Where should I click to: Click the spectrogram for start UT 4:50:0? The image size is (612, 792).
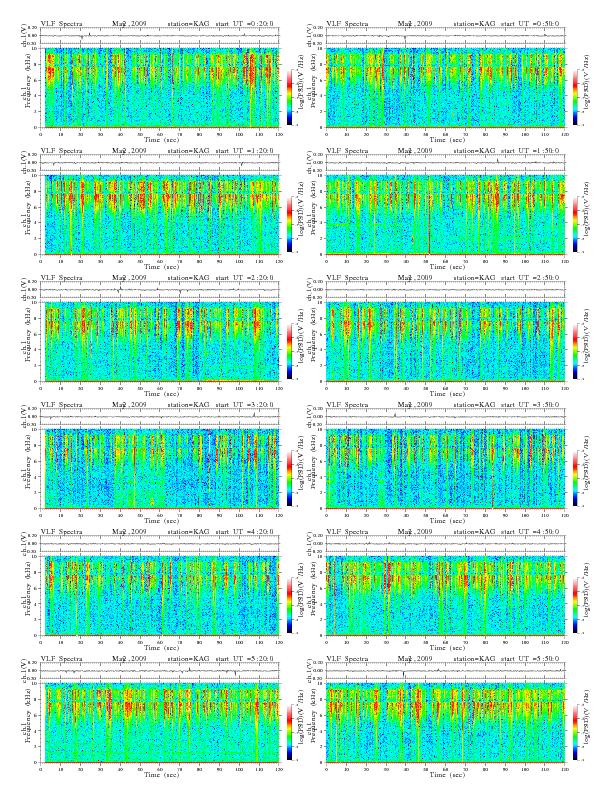[x=445, y=596]
